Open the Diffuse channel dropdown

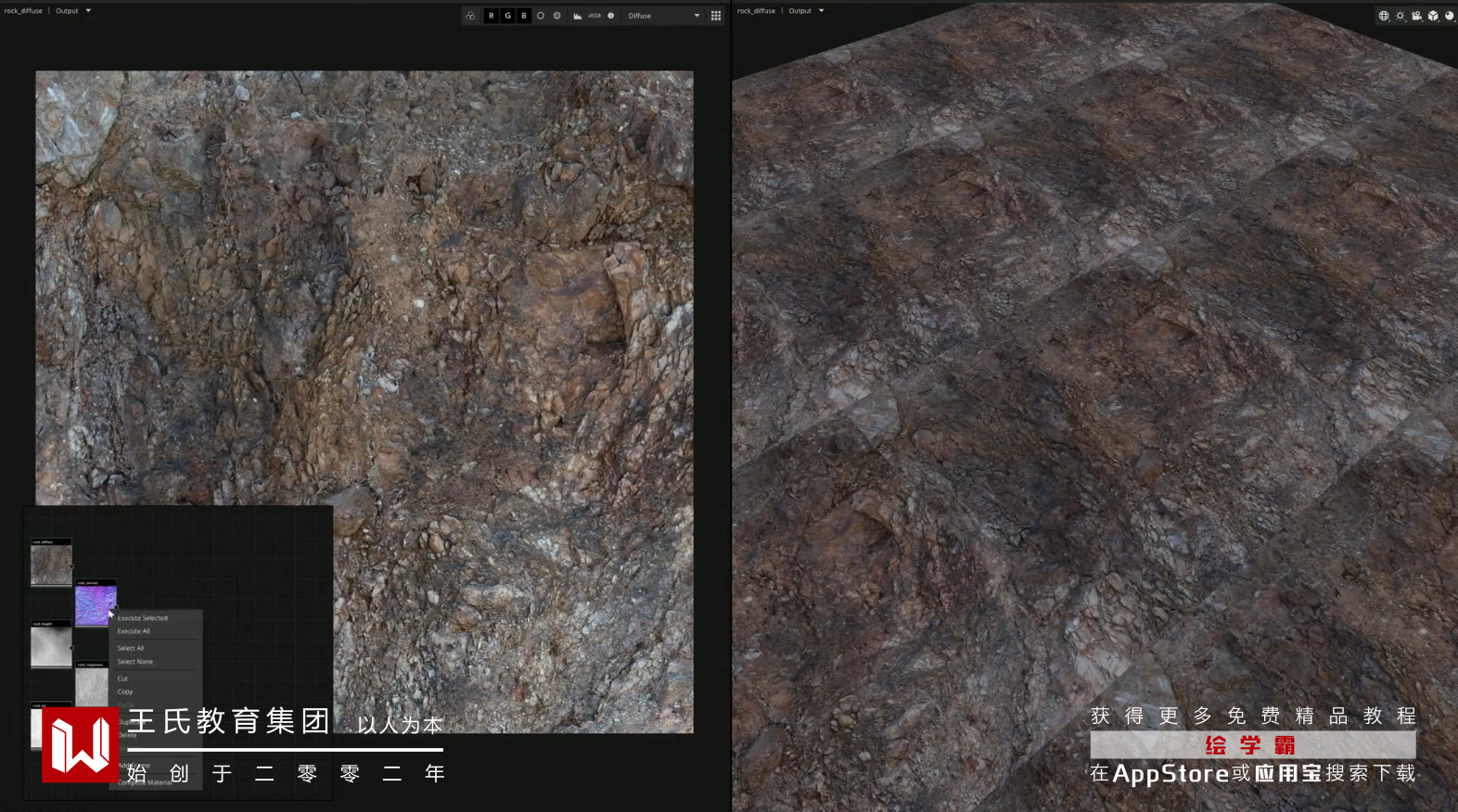(x=663, y=16)
